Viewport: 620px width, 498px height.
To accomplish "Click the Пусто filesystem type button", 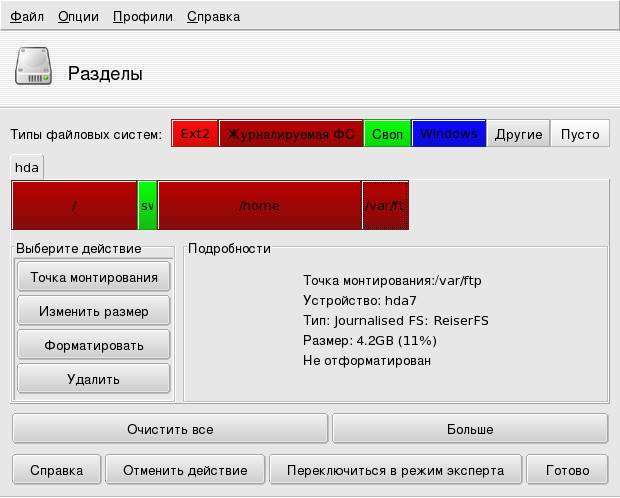I will 579,134.
